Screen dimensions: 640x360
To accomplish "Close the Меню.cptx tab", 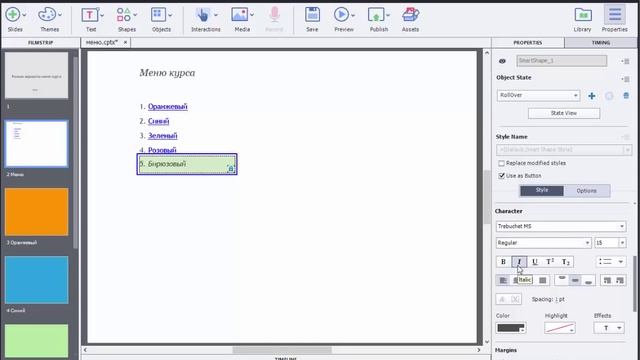I will coord(125,42).
